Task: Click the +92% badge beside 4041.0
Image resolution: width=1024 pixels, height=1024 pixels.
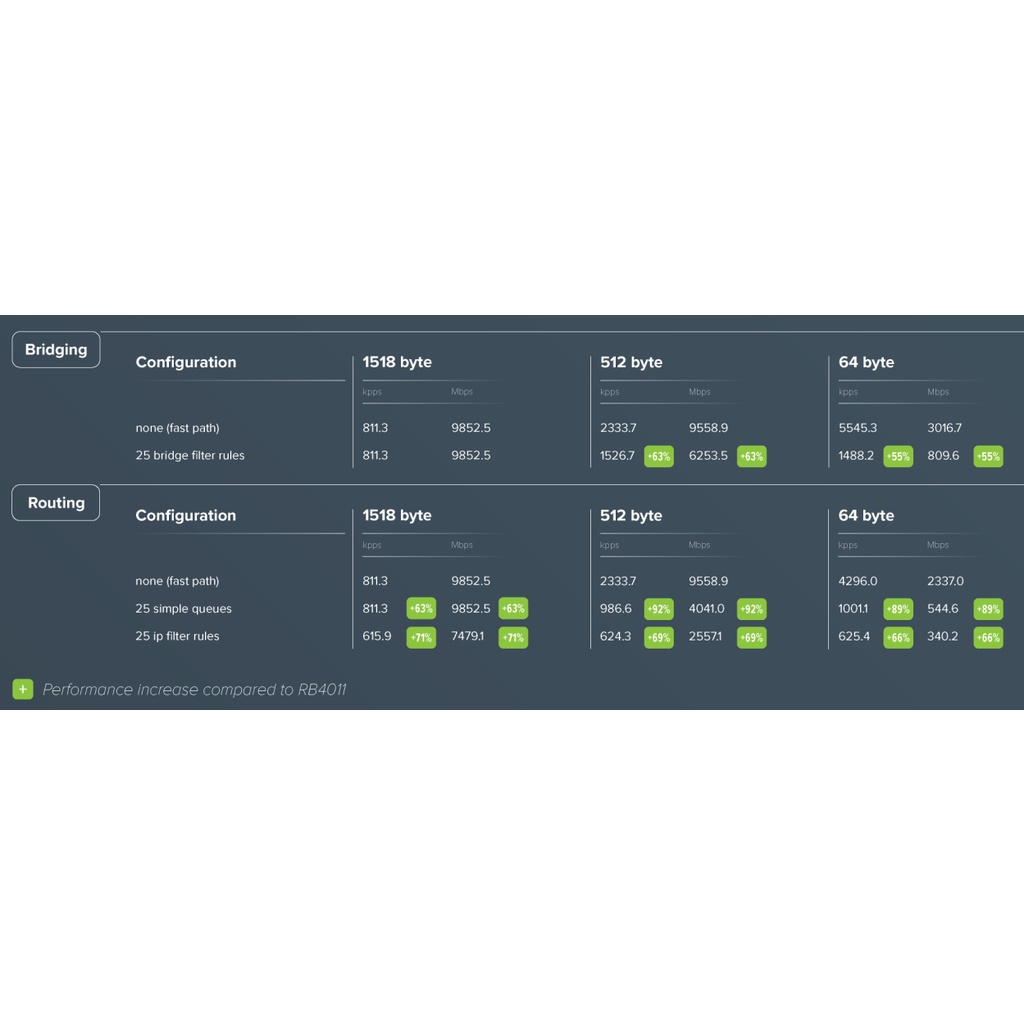Action: click(x=751, y=609)
